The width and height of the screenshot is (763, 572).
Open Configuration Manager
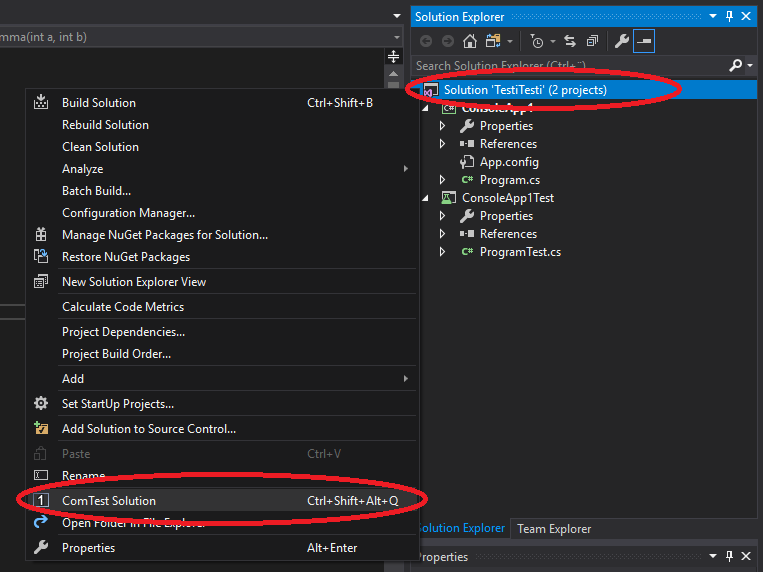tap(222, 213)
